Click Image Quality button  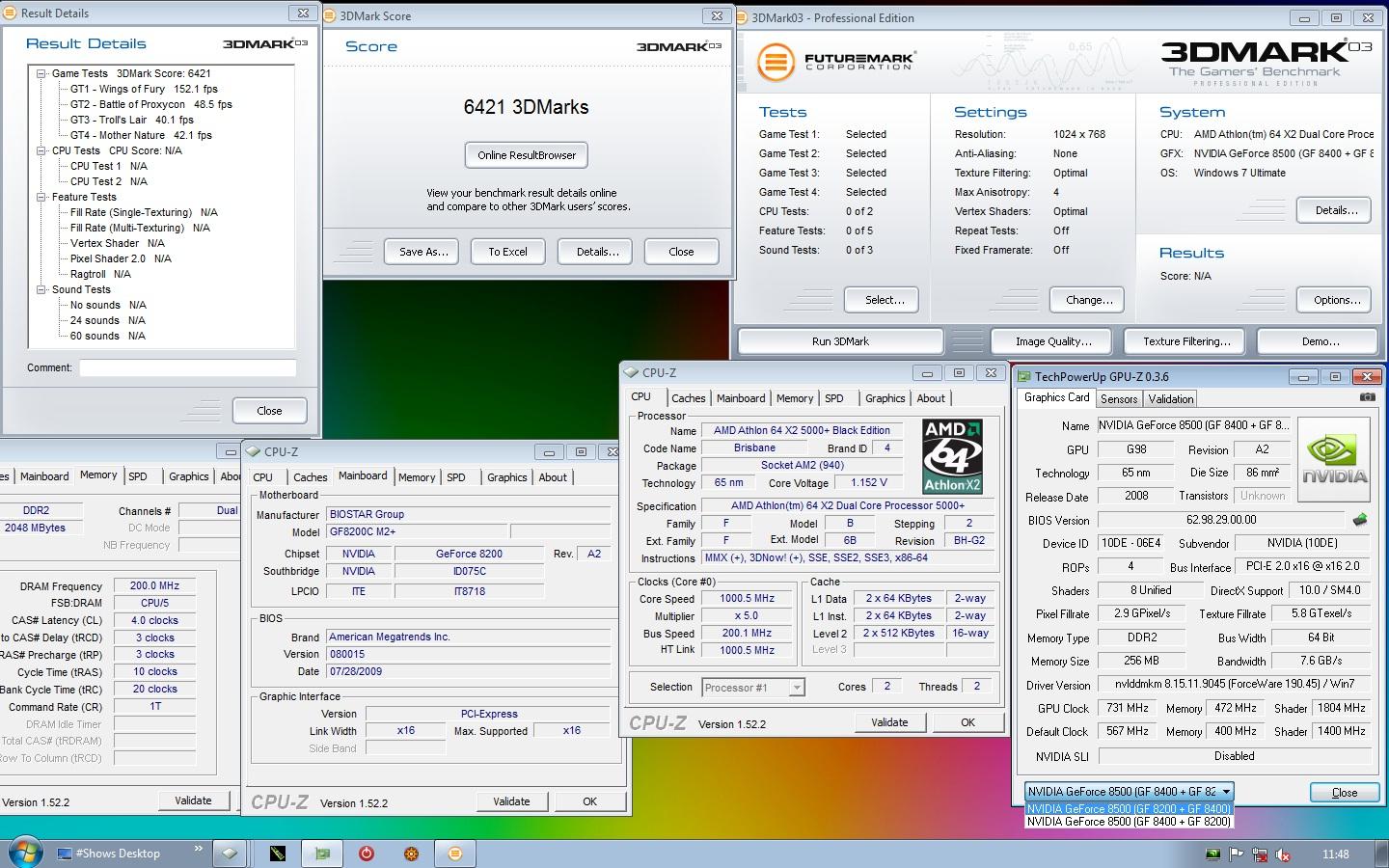click(1053, 341)
